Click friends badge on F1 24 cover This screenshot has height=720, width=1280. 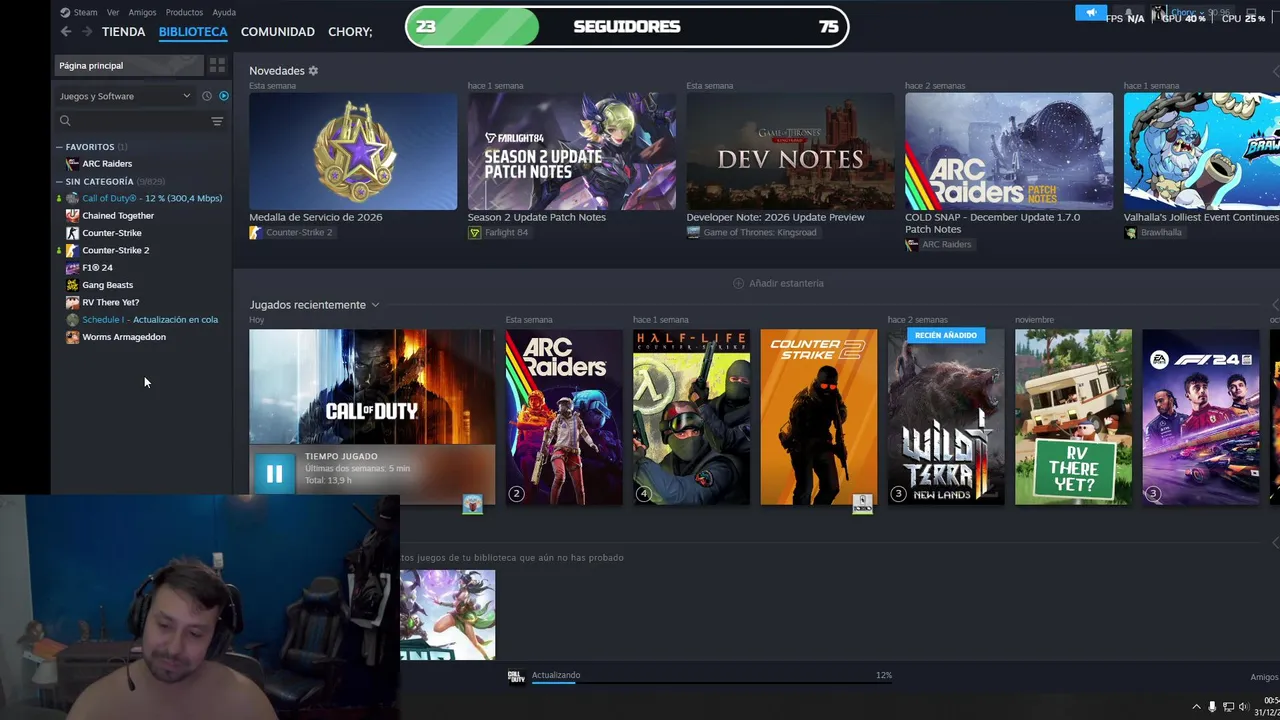coord(1153,494)
